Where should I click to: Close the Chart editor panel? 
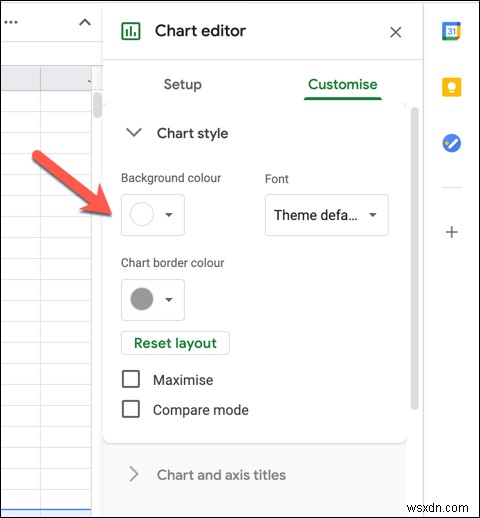(x=396, y=32)
